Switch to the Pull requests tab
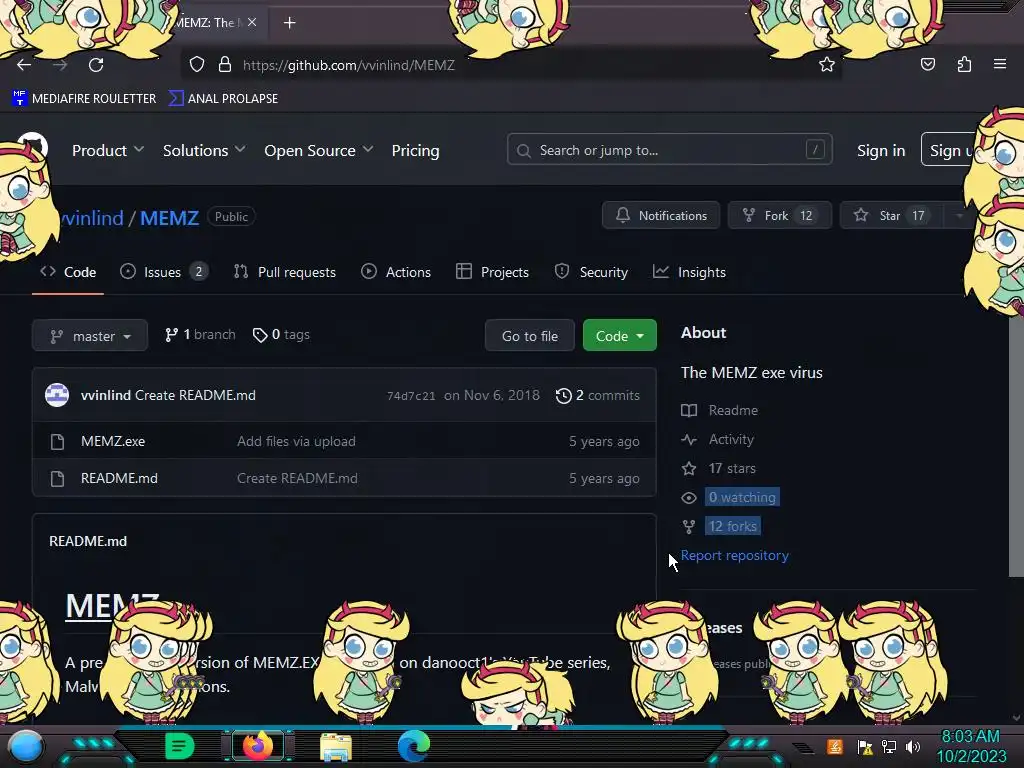The image size is (1024, 768). click(285, 272)
